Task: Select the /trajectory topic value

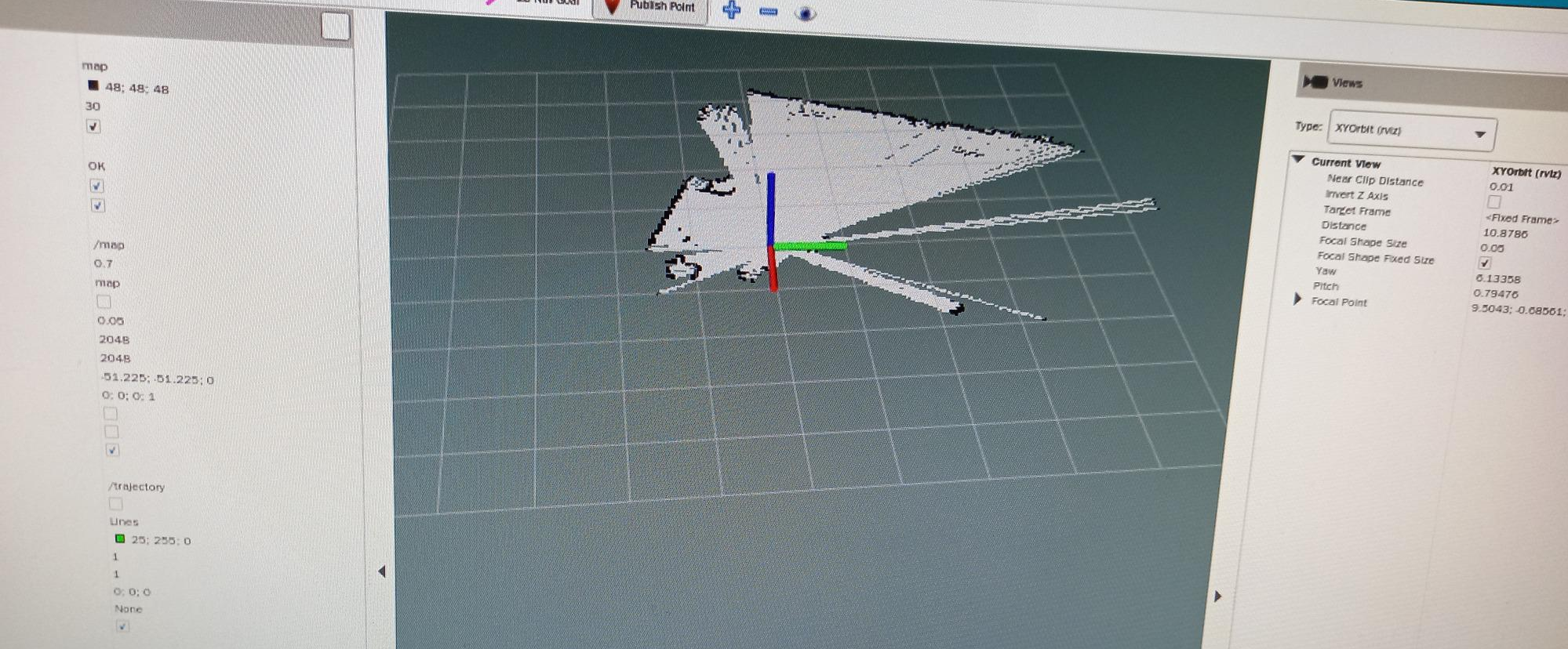Action: point(136,487)
